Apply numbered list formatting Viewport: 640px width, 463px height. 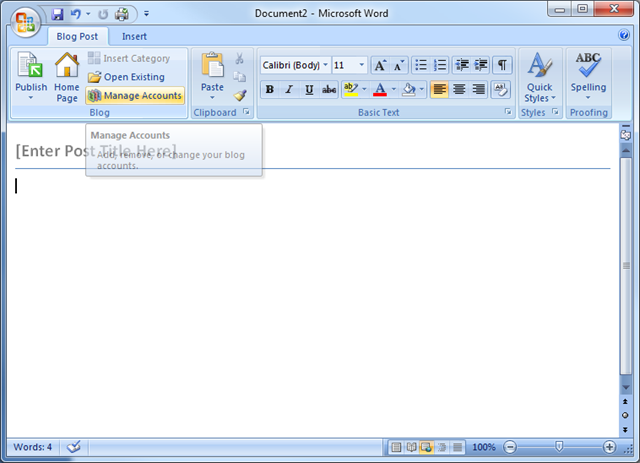[x=440, y=65]
